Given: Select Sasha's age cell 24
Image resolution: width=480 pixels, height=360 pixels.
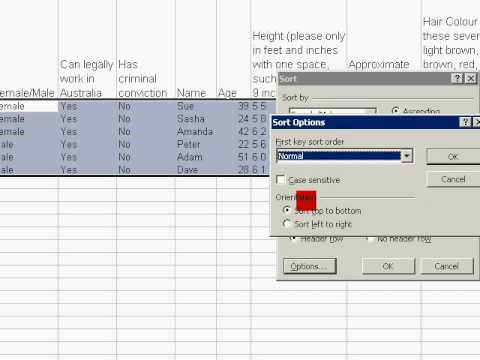Looking at the screenshot, I should 233,119.
